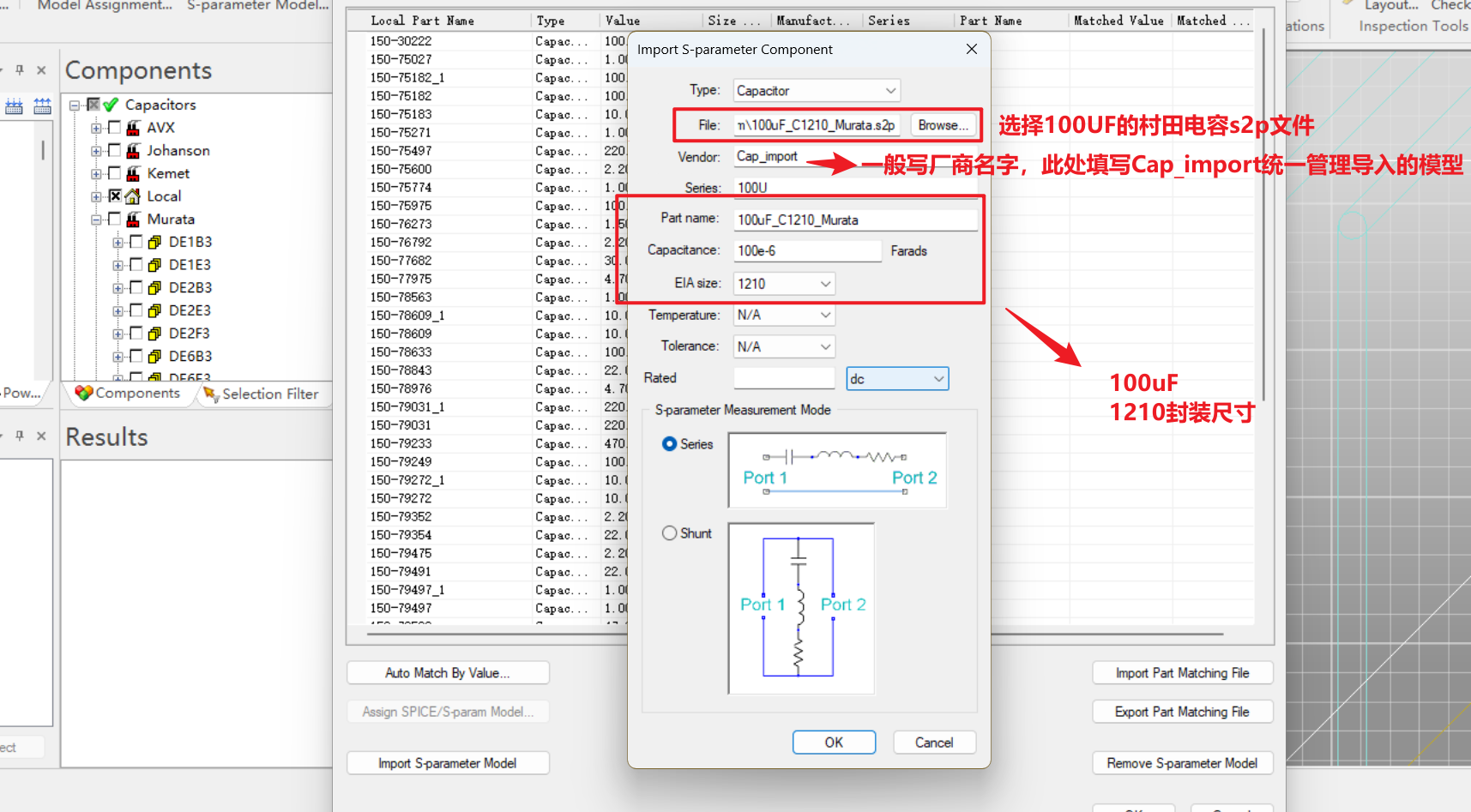Close the Import S-parameter Component dialog
The image size is (1471, 812).
coord(971,49)
